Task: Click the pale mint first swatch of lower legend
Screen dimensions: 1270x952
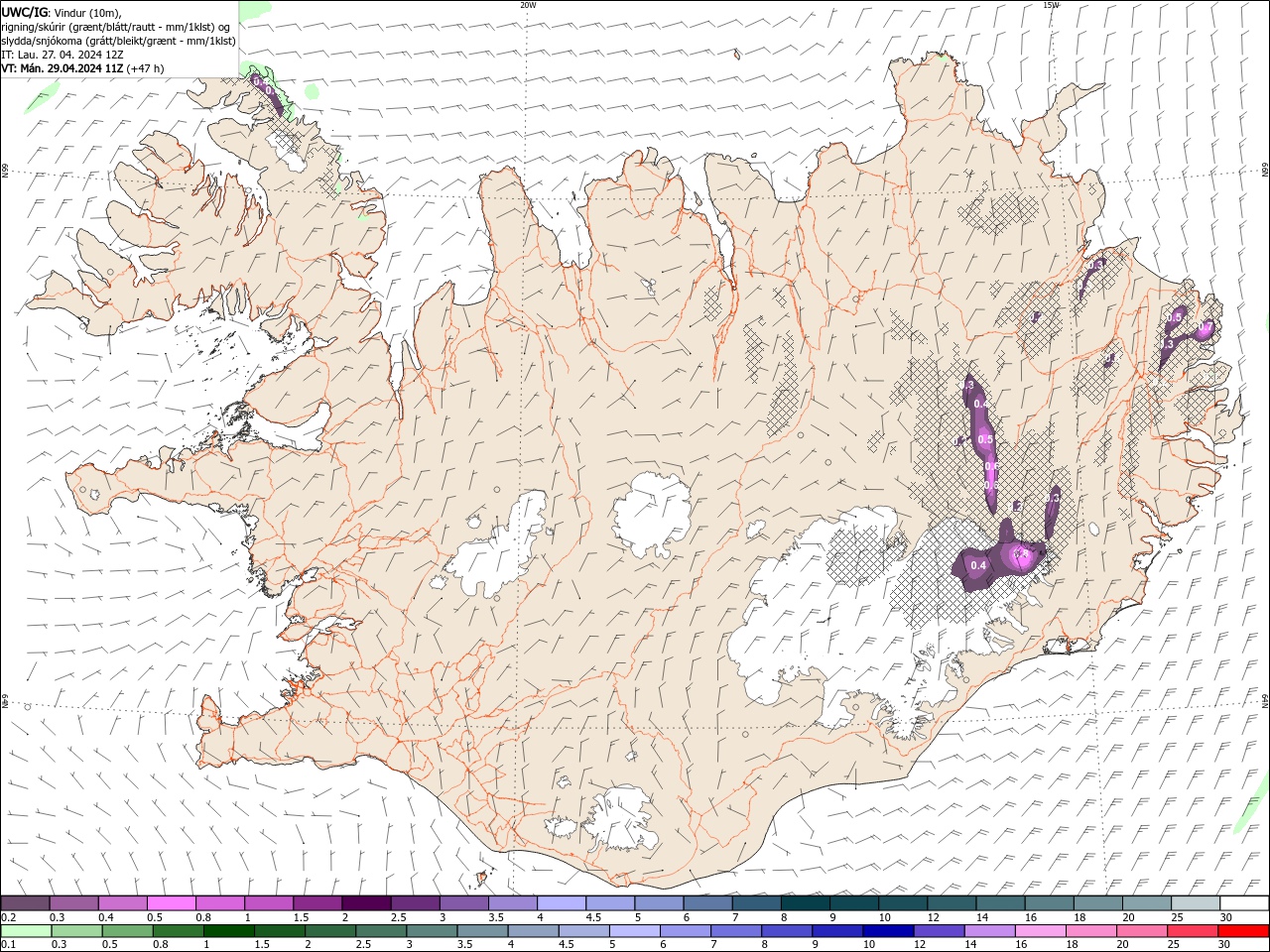Action: pos(25,931)
